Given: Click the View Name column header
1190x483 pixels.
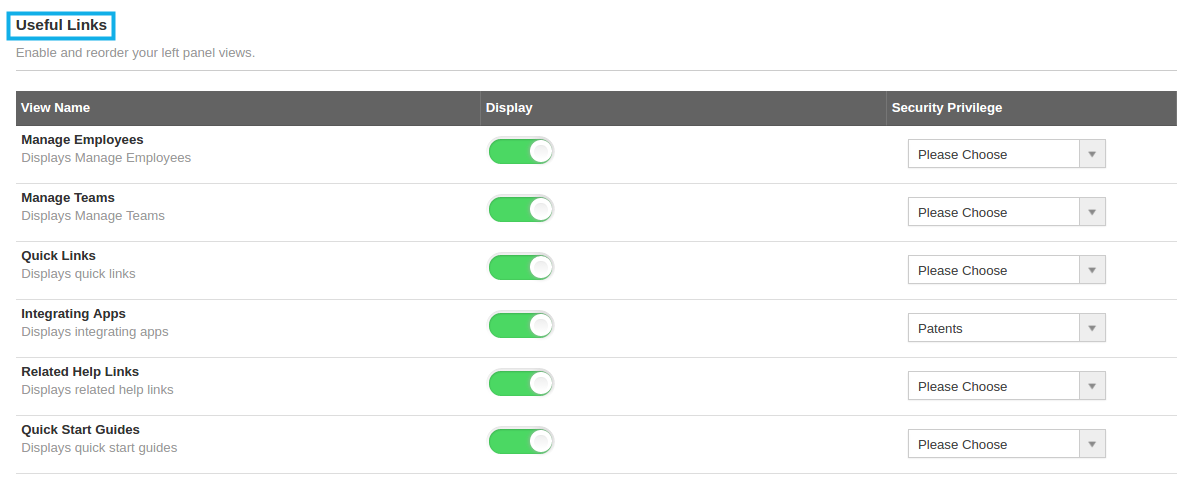Looking at the screenshot, I should [x=55, y=108].
